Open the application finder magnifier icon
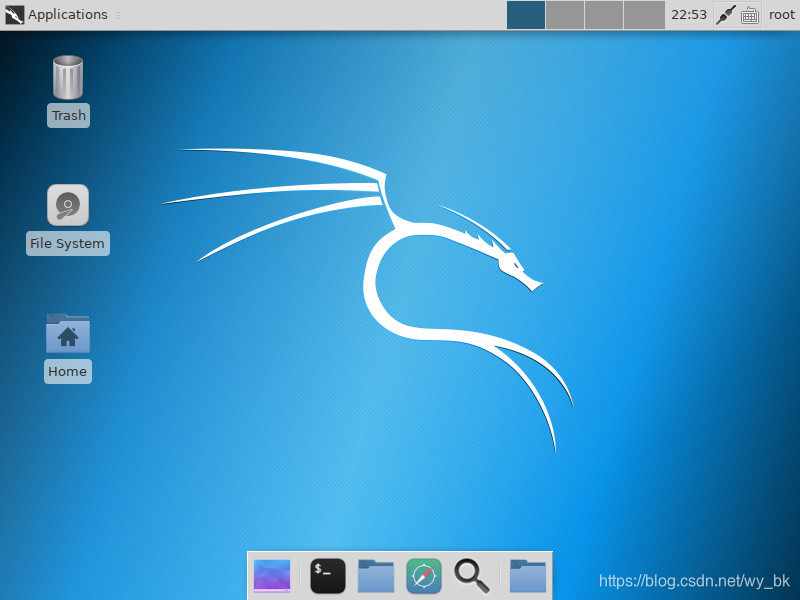Viewport: 800px width, 600px height. (x=472, y=577)
